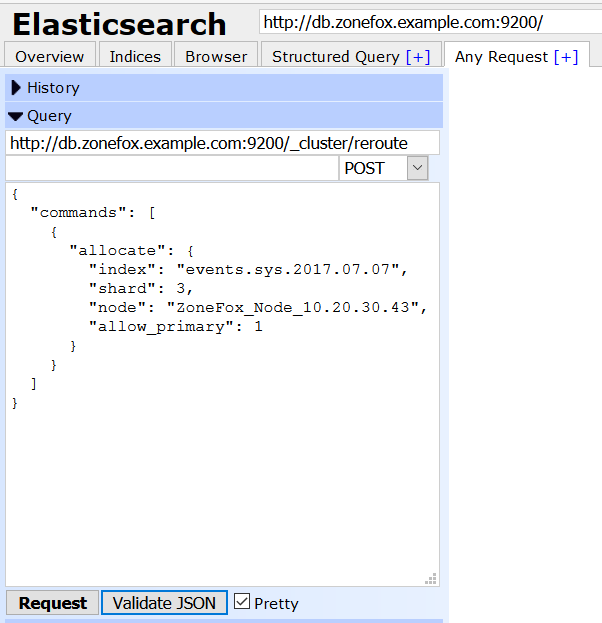602x623 pixels.
Task: Click the _cluster/reroute query URL field
Action: (222, 143)
